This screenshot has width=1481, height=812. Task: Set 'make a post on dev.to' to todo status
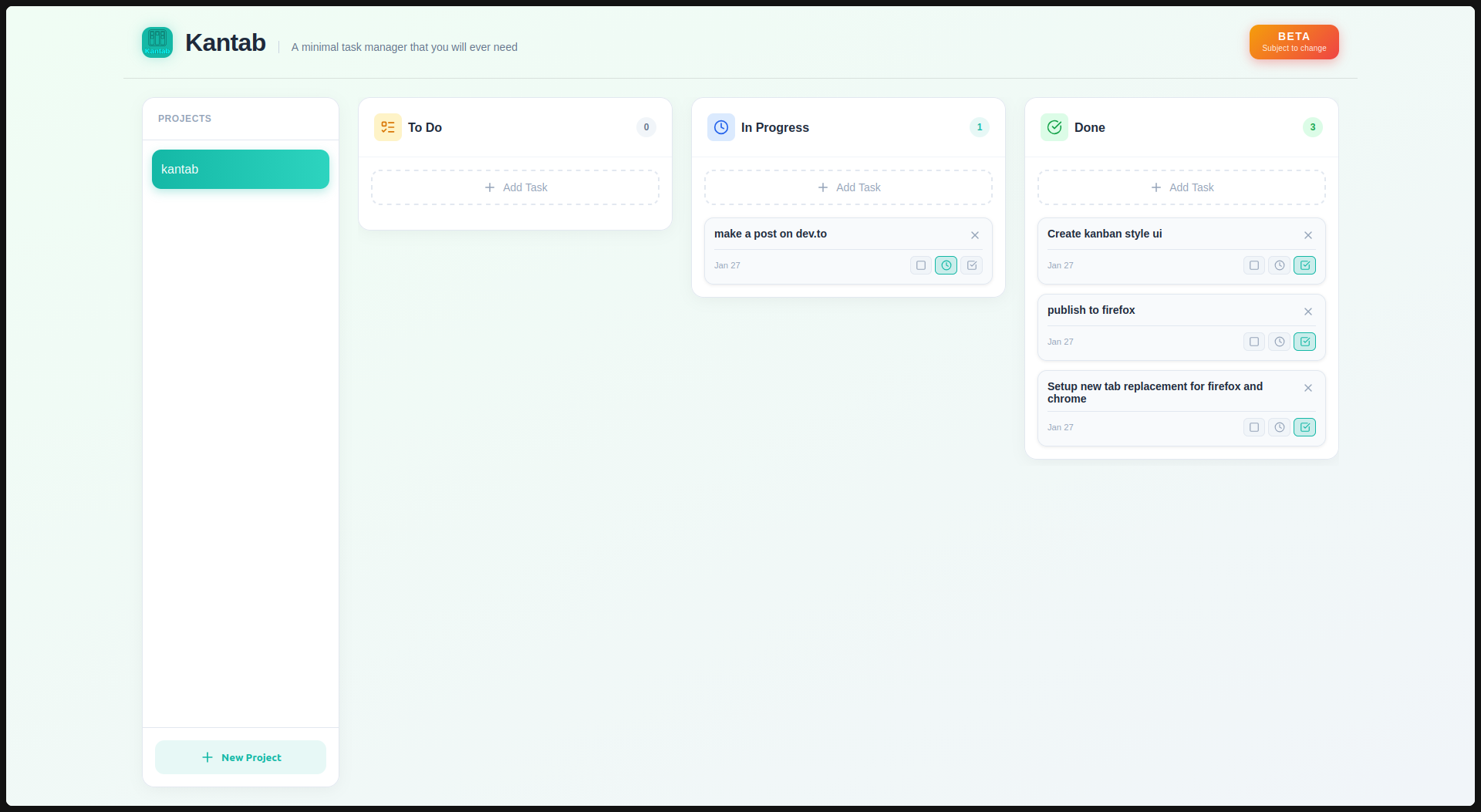(920, 265)
